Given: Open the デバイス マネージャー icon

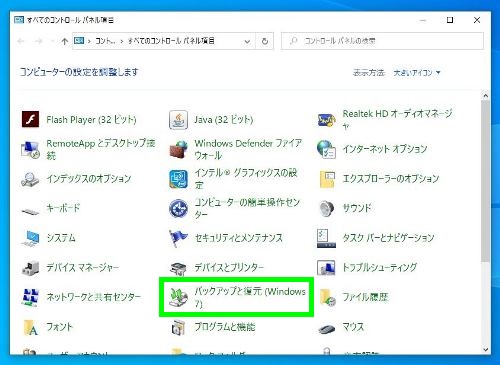Looking at the screenshot, I should point(30,268).
